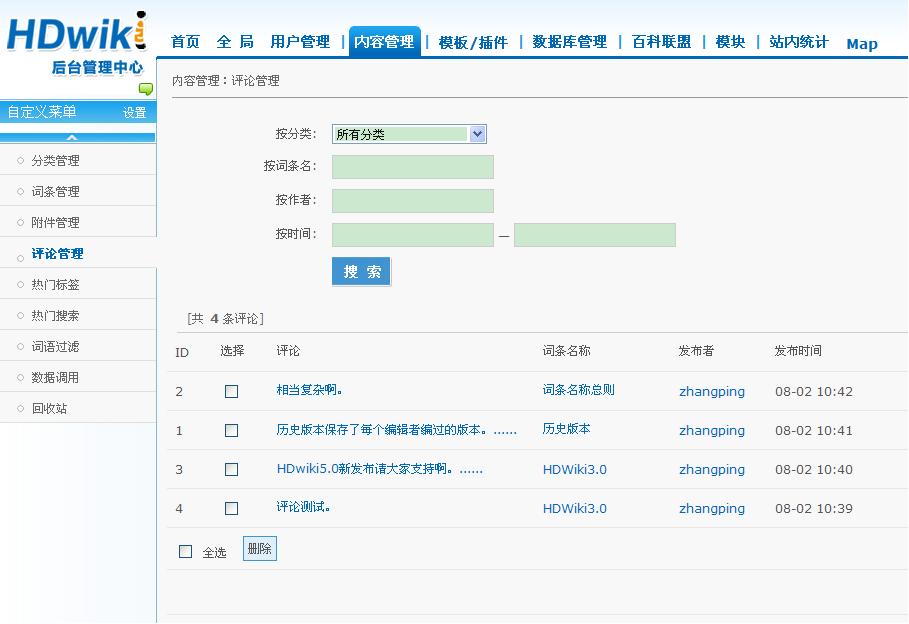Open HDWiki3.0 entry in row 4
Screen dimensions: 909x624
(575, 509)
